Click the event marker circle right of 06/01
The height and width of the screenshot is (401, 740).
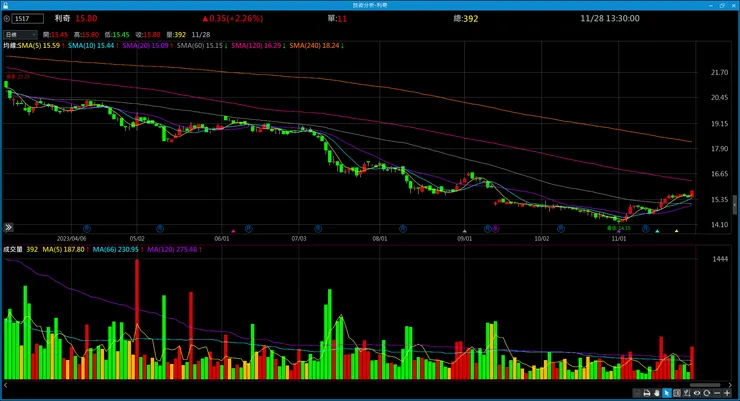[249, 229]
